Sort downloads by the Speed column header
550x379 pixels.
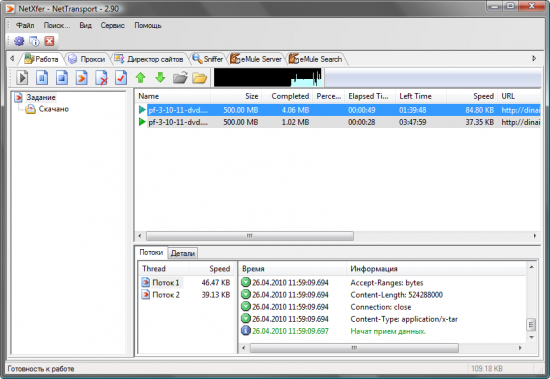coord(472,96)
